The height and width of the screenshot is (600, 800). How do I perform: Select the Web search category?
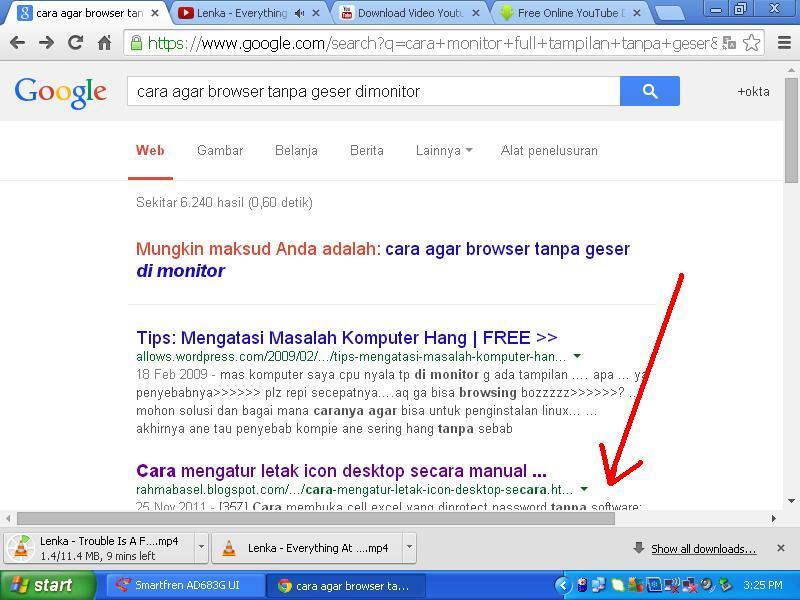(150, 151)
